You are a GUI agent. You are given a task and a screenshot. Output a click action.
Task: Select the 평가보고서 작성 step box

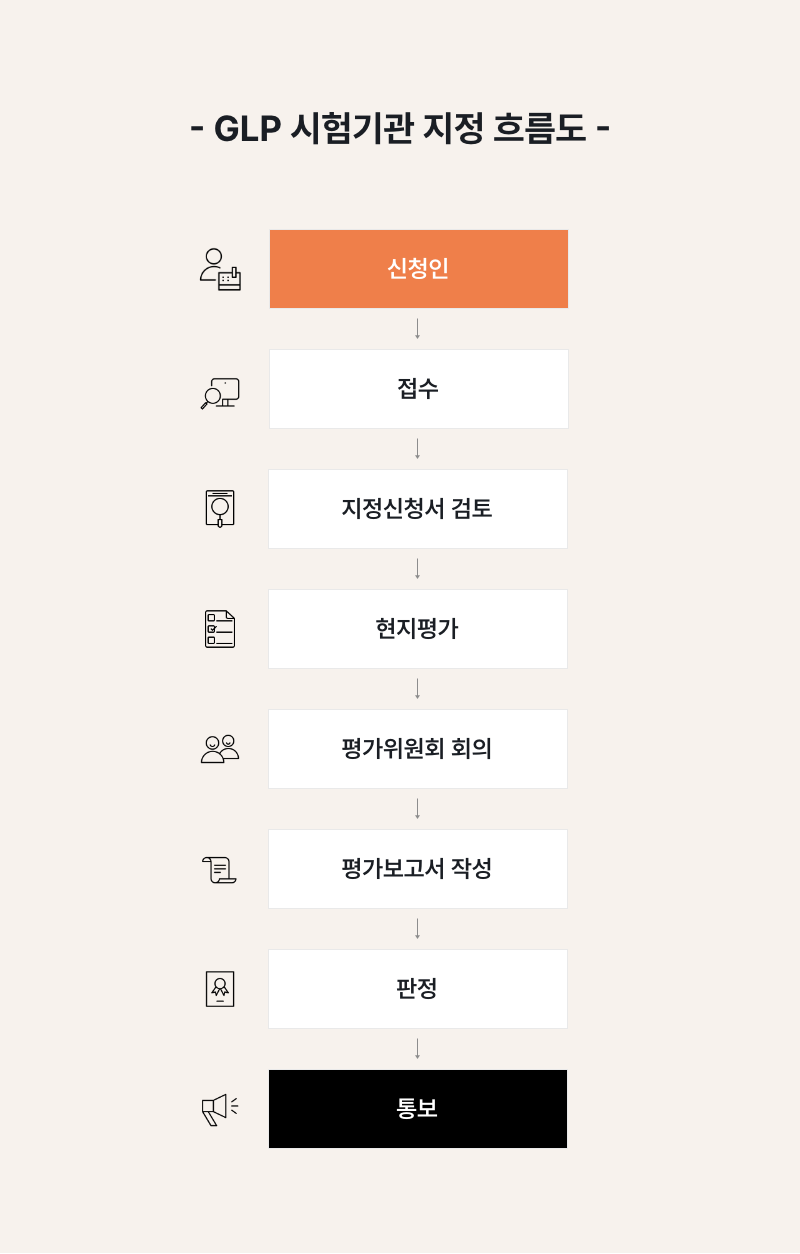[x=418, y=869]
